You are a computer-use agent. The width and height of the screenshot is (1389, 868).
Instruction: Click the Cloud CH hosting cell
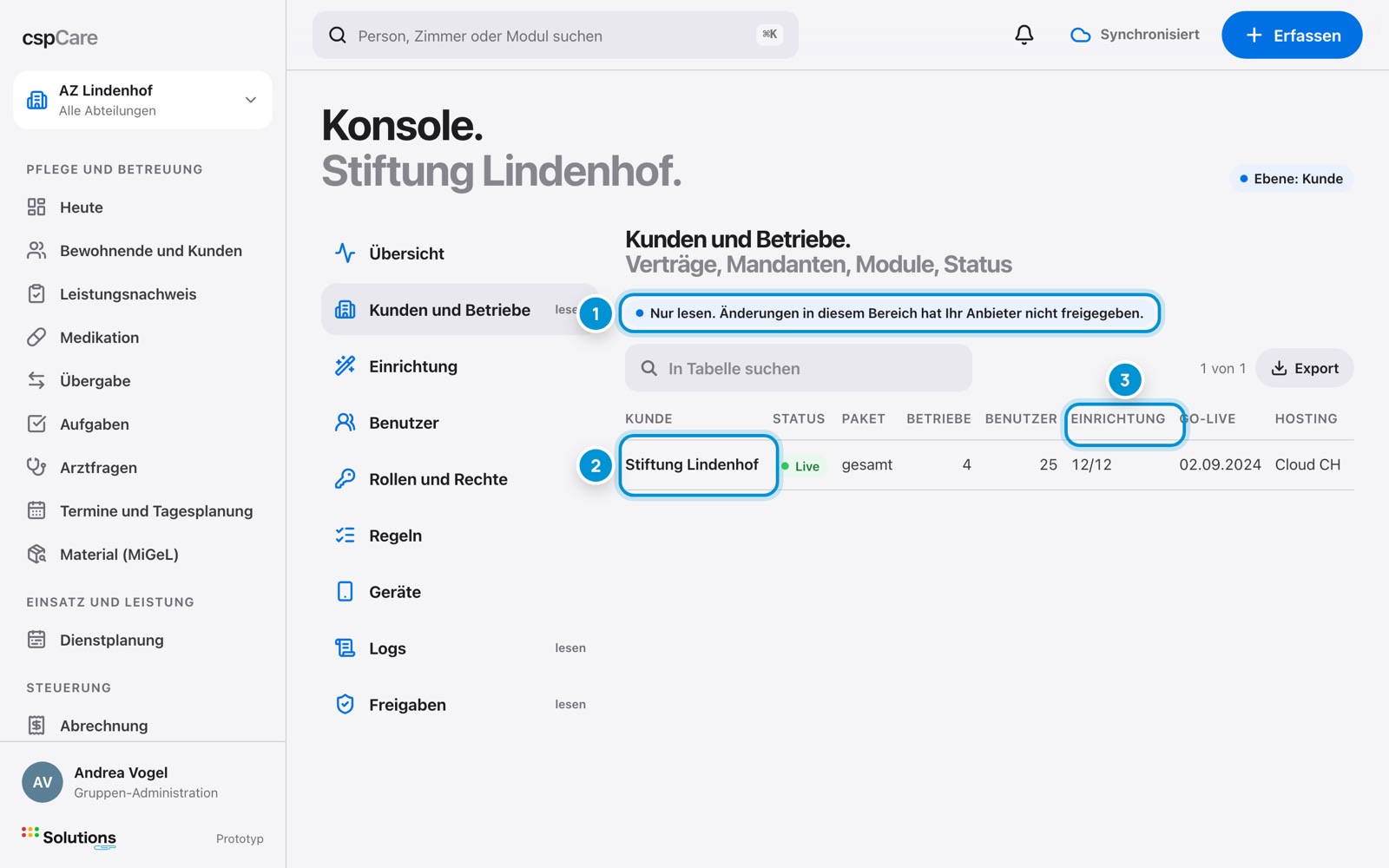1307,464
